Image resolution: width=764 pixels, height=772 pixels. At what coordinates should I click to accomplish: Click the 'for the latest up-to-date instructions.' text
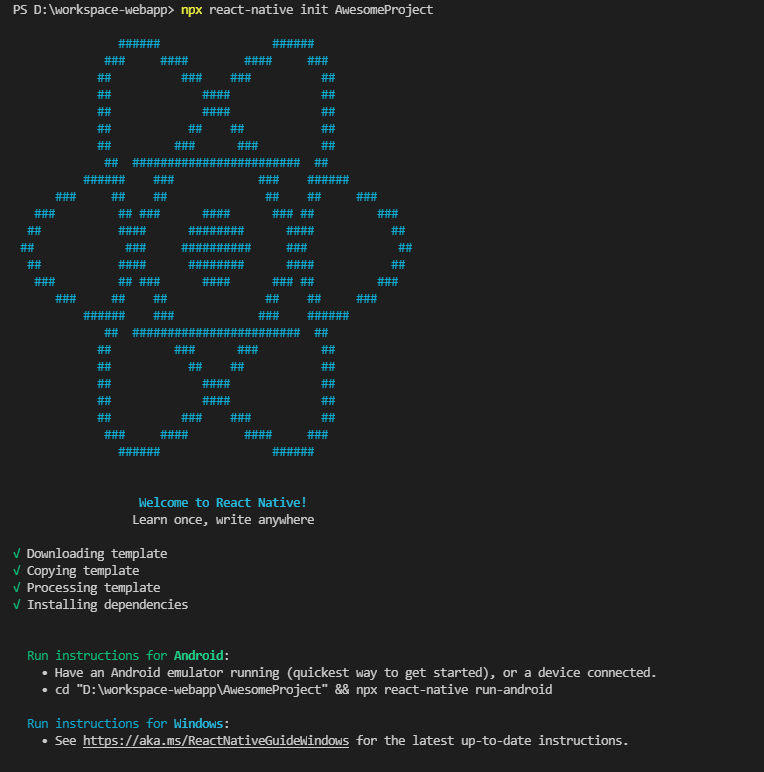click(492, 740)
